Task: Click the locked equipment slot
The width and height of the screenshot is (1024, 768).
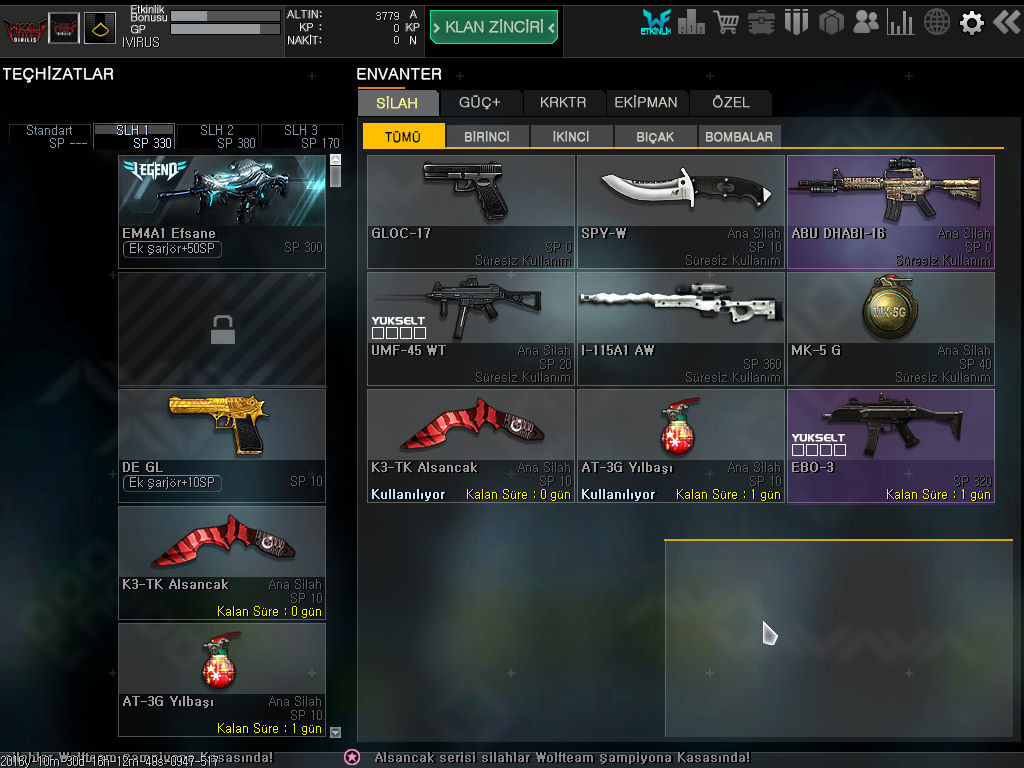Action: 222,329
